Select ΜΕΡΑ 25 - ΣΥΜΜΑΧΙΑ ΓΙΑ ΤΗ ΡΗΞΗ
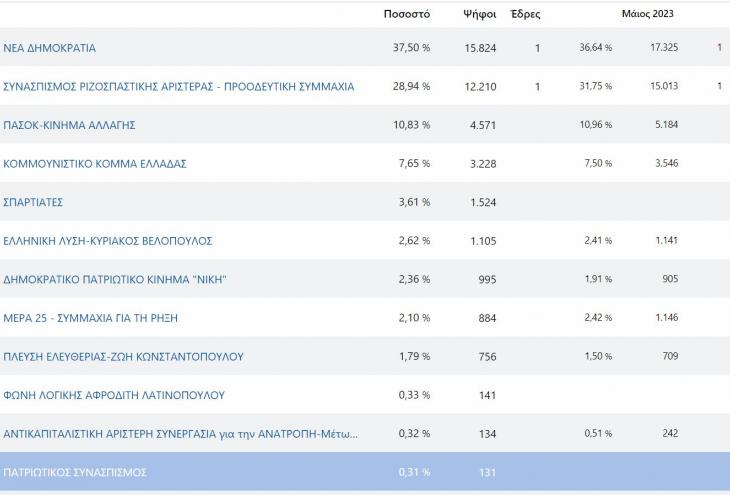730x495 pixels. [90, 318]
